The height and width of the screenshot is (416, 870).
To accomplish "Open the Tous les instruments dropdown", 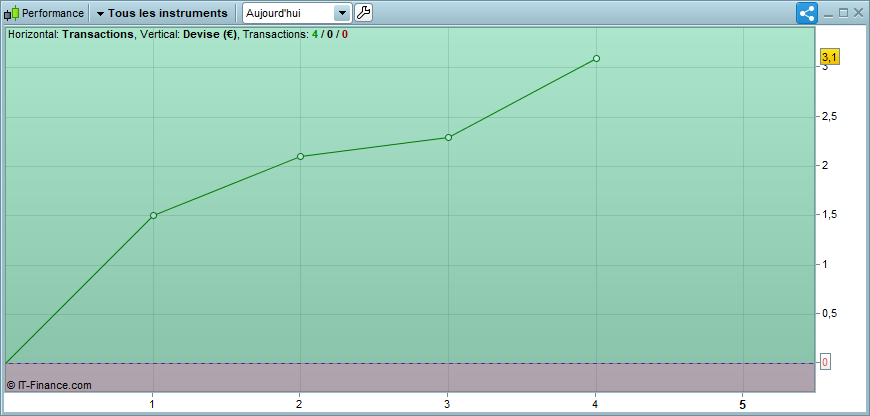I will pos(161,13).
